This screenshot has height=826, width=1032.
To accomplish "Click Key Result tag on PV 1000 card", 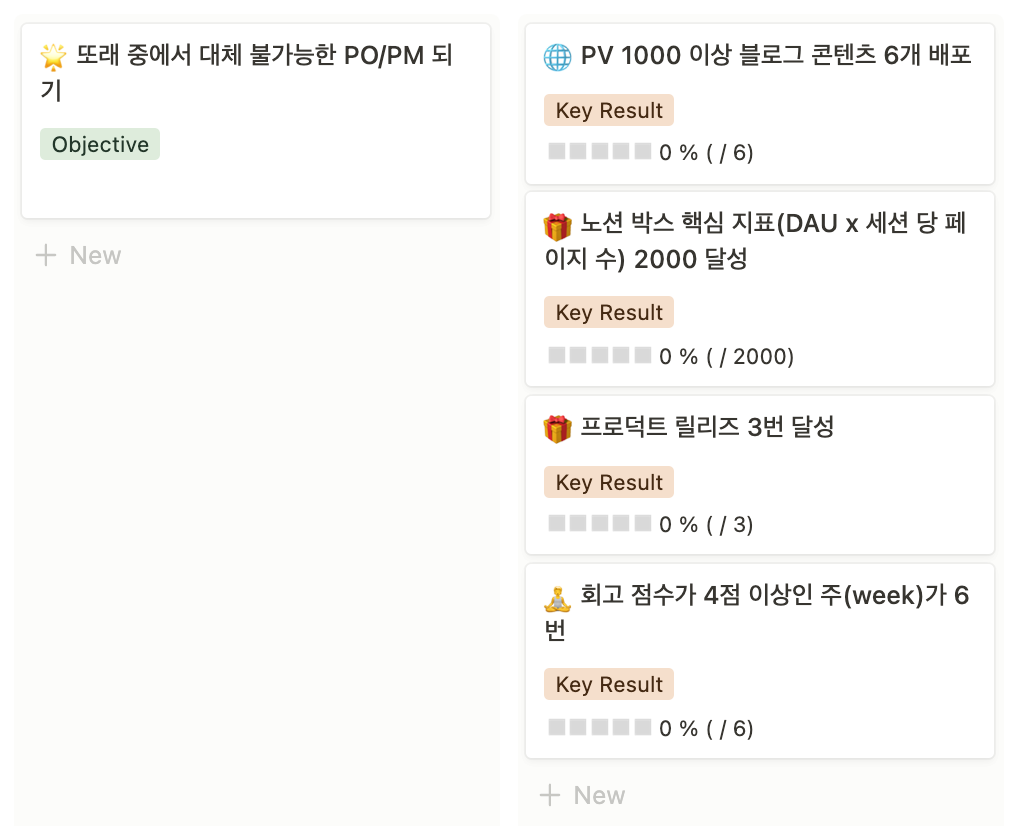I will pos(609,111).
